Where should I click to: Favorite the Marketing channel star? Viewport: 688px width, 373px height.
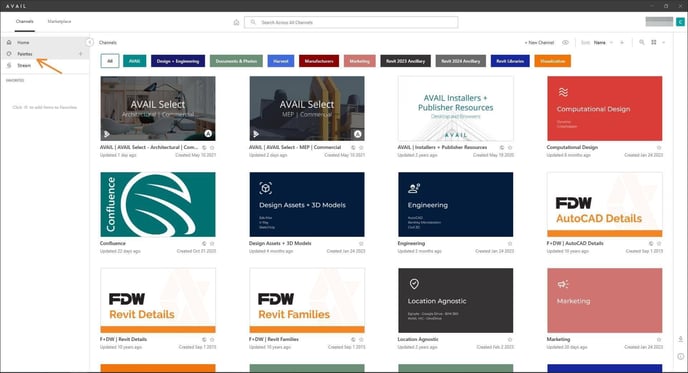click(659, 340)
